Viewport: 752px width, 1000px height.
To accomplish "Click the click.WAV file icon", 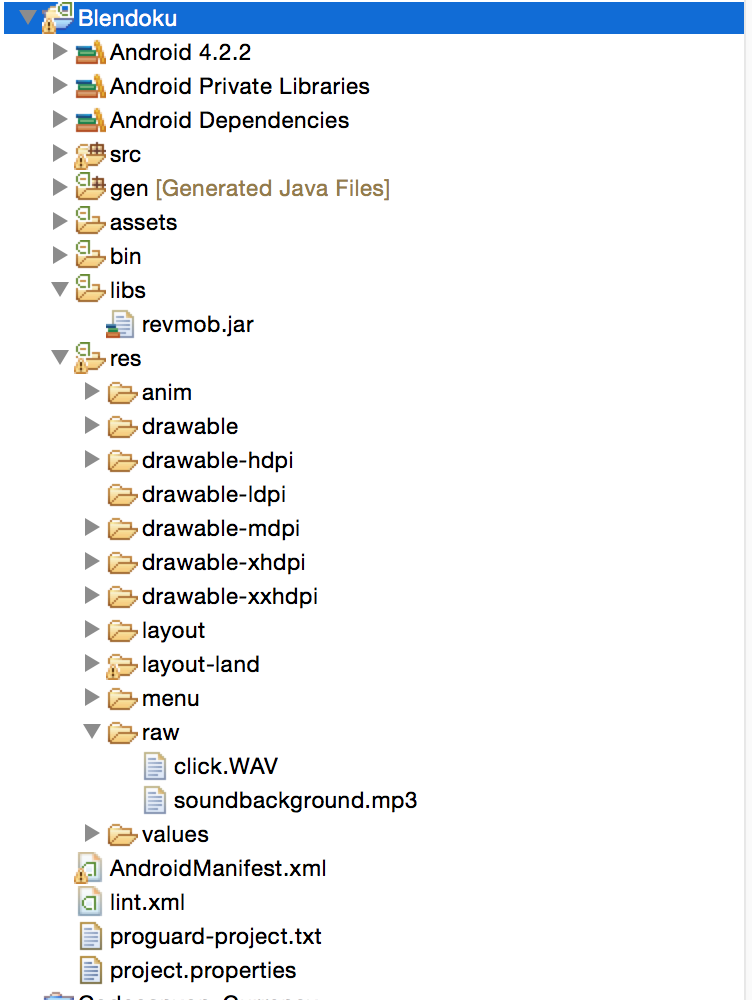I will point(155,767).
